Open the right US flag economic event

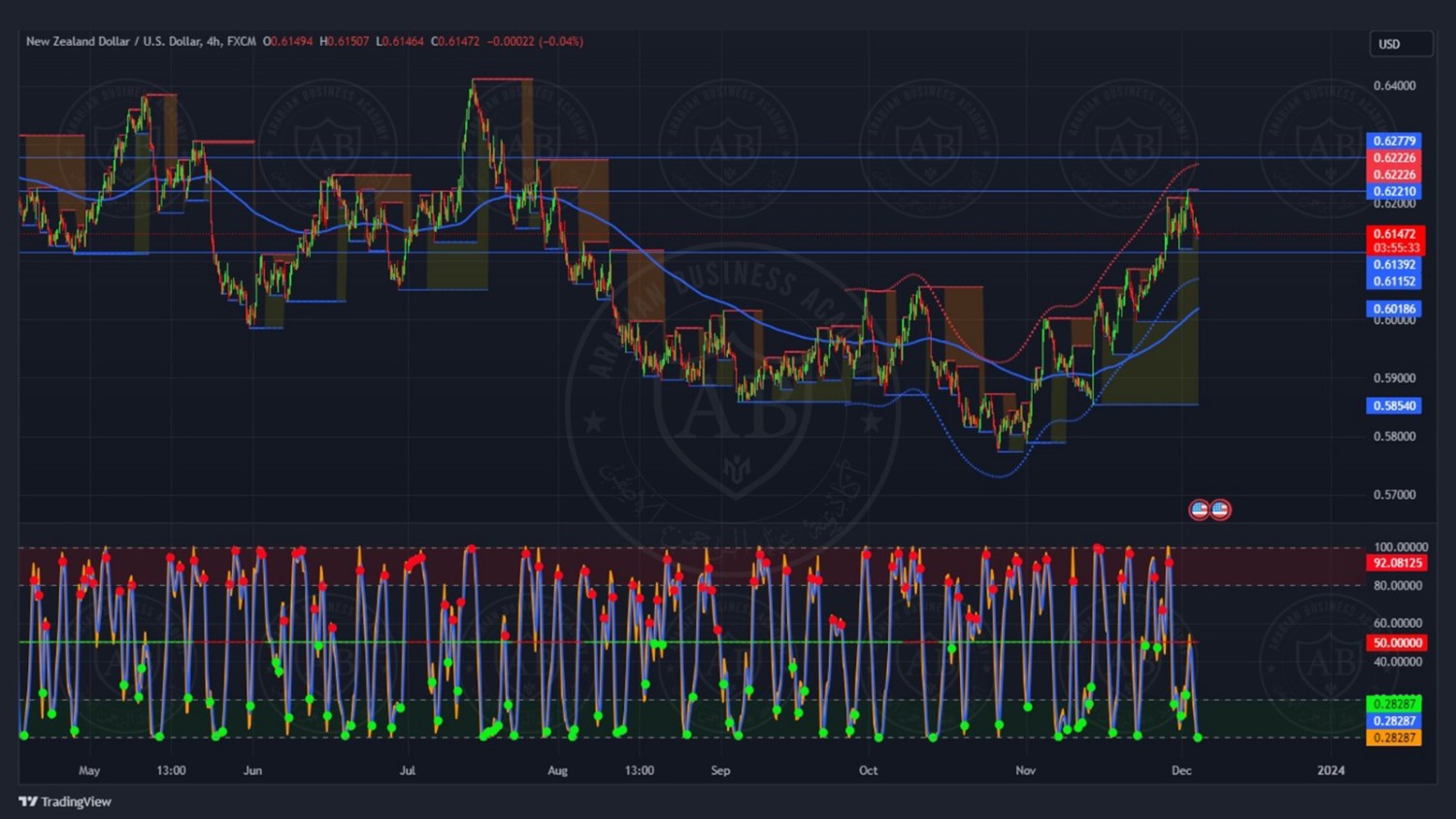tap(1220, 509)
